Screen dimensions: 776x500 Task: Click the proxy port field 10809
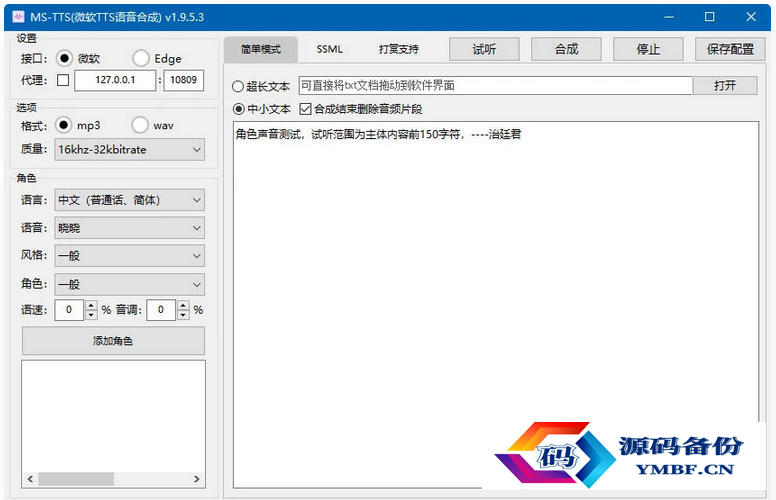tap(184, 80)
